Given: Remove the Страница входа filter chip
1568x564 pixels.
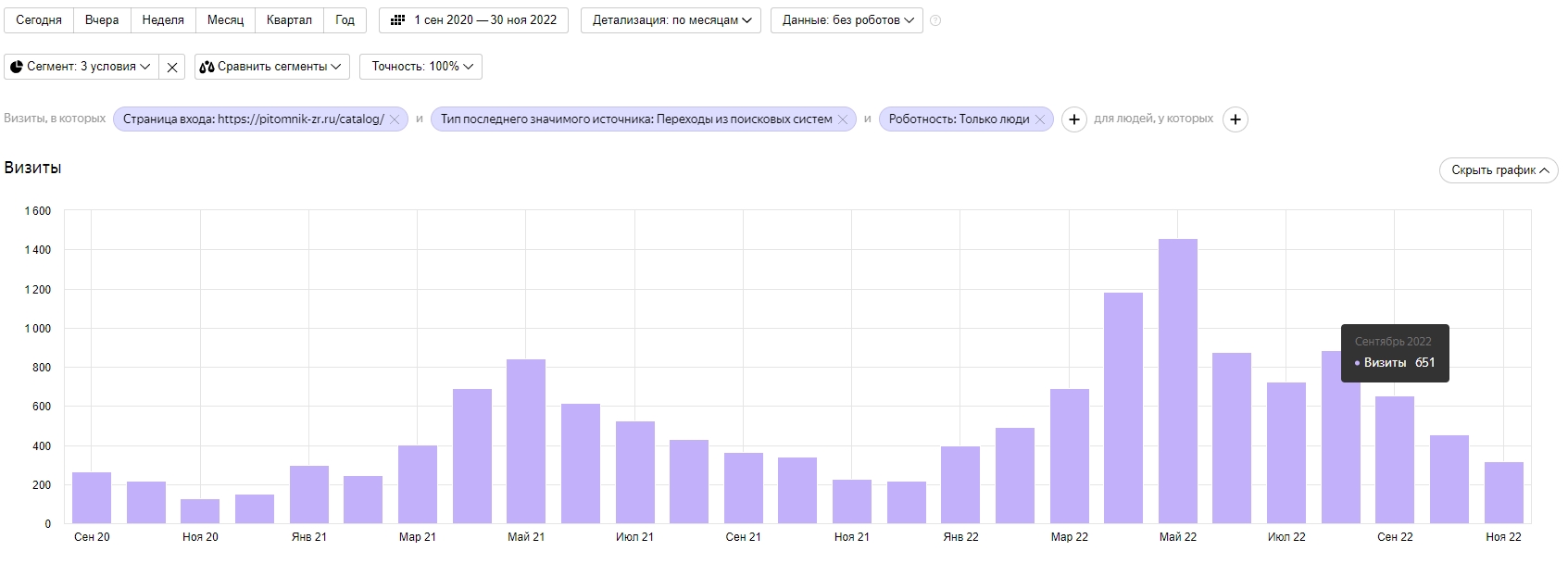Looking at the screenshot, I should pyautogui.click(x=395, y=119).
